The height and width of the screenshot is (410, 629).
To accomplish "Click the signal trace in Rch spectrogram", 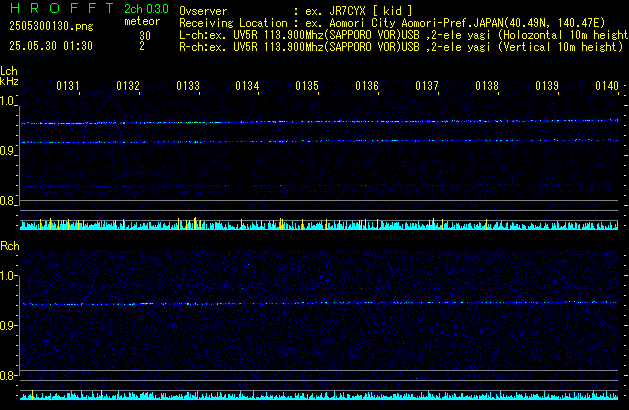I will [320, 303].
